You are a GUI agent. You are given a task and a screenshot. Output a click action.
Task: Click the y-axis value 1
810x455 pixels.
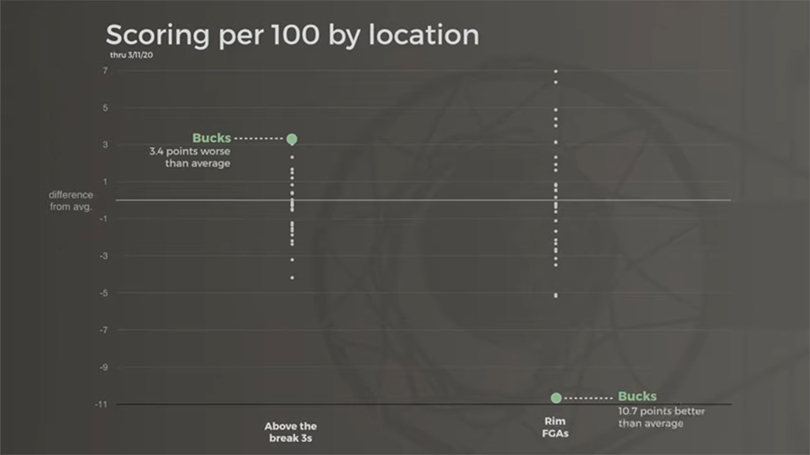pyautogui.click(x=103, y=182)
